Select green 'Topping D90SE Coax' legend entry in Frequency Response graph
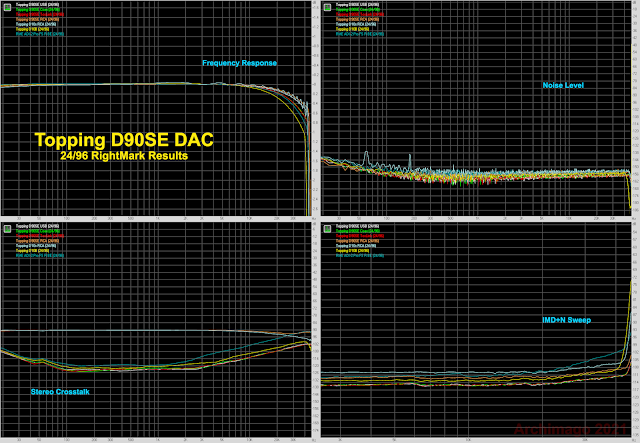640x443 pixels. 38,9
